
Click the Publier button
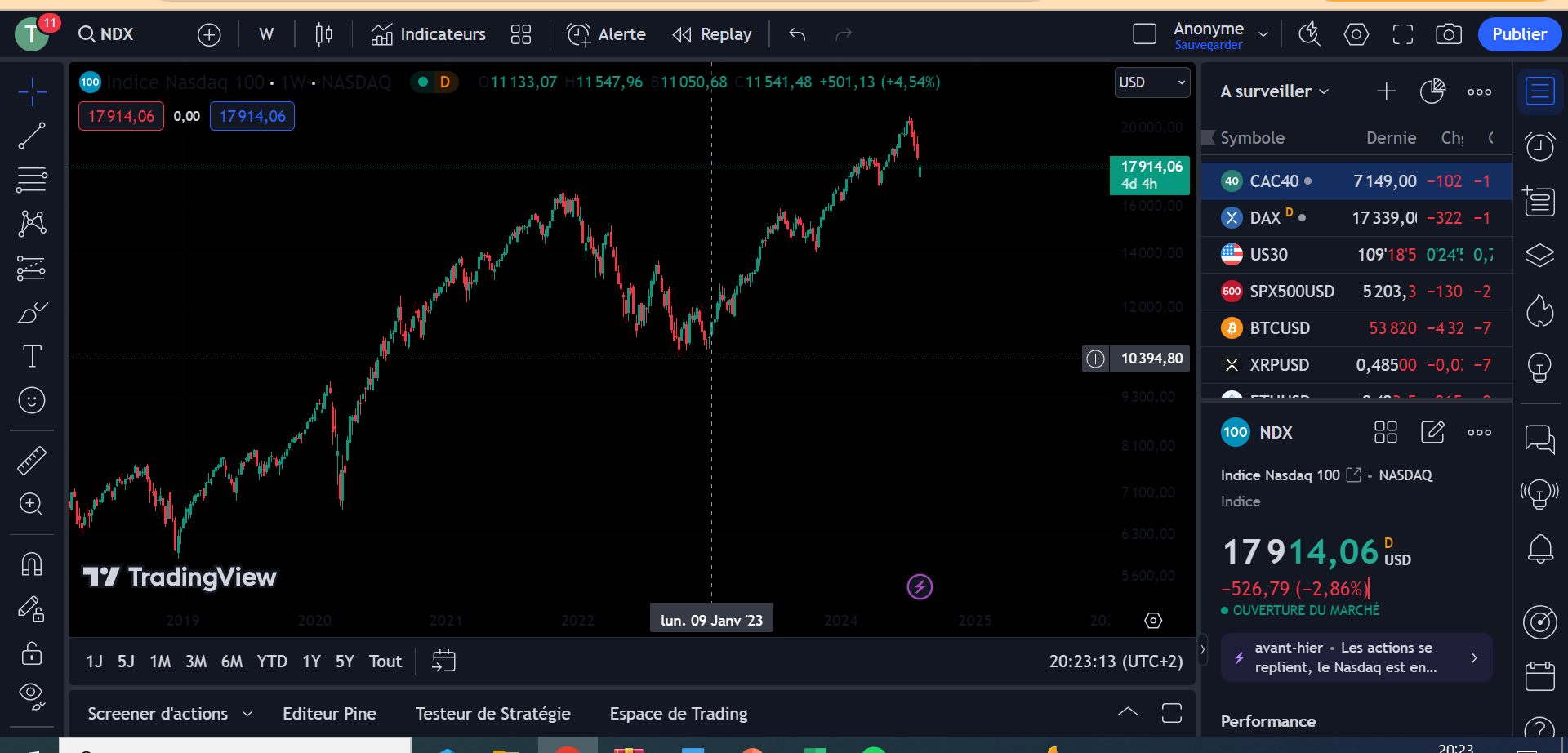(x=1519, y=34)
